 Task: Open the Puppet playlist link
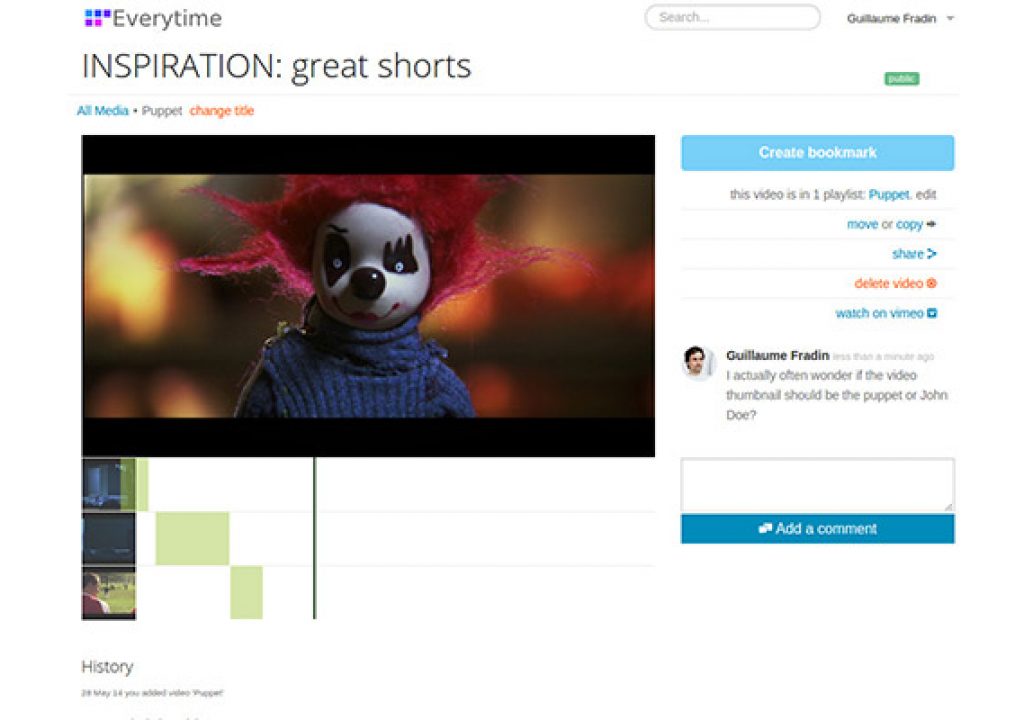tap(889, 194)
